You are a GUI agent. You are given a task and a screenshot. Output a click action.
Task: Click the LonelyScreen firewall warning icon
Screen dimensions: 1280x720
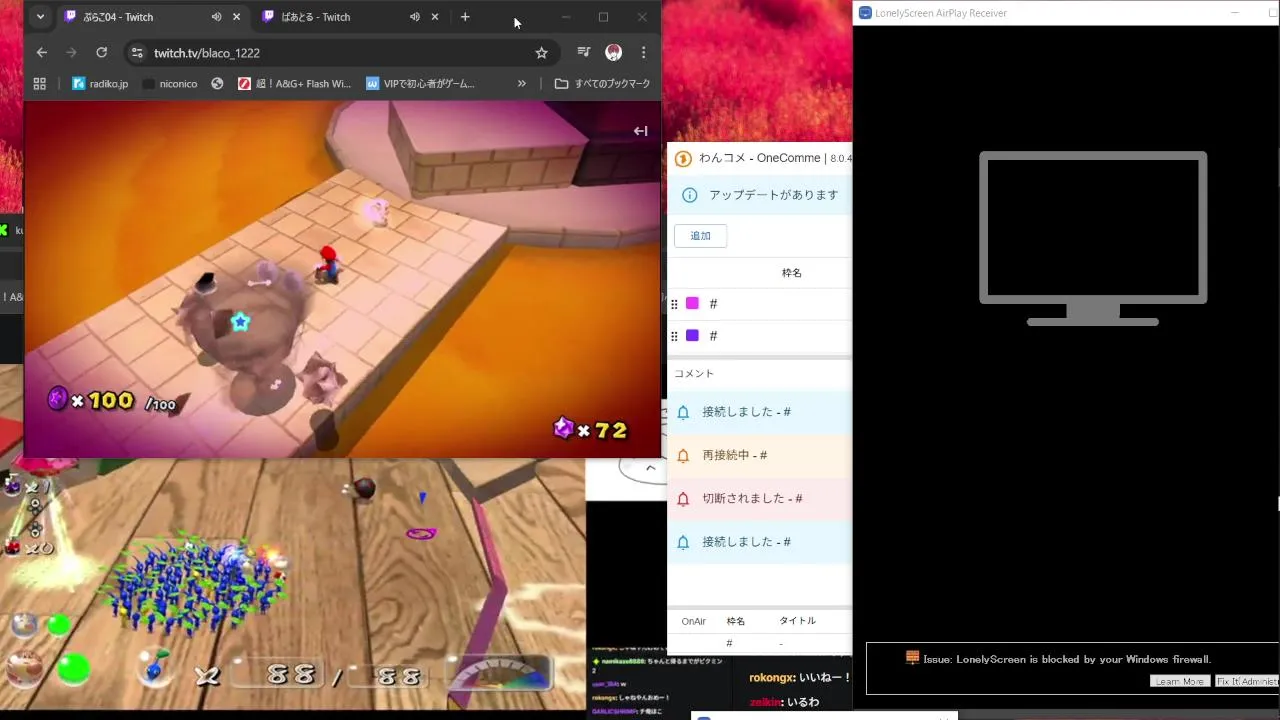pos(912,658)
